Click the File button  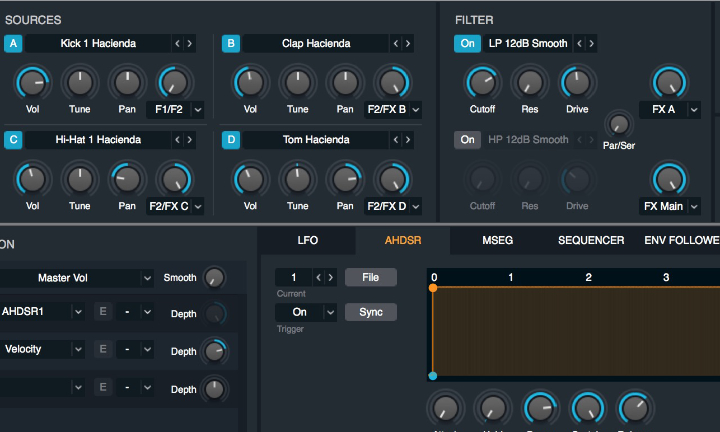(371, 277)
